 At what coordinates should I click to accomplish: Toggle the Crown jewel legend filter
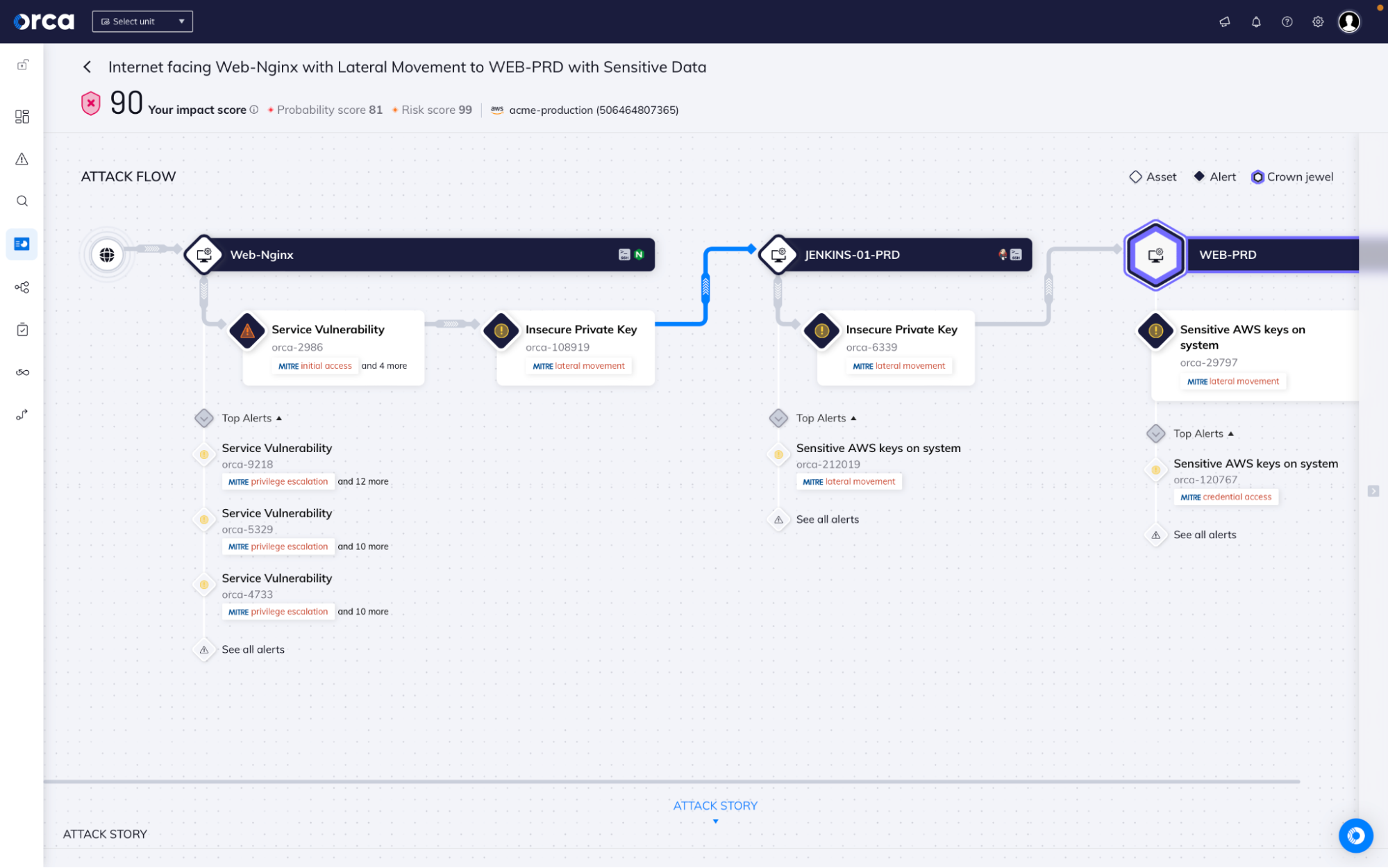1291,176
